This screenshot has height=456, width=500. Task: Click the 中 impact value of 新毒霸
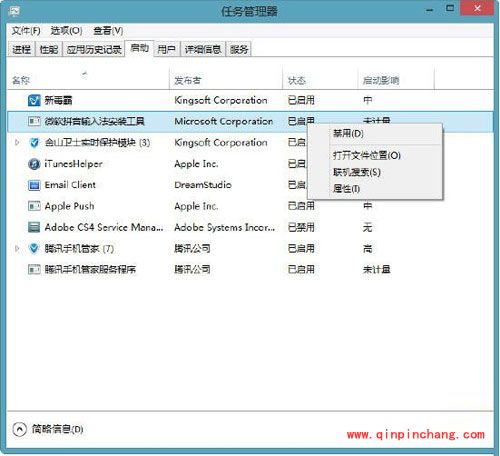pos(367,100)
